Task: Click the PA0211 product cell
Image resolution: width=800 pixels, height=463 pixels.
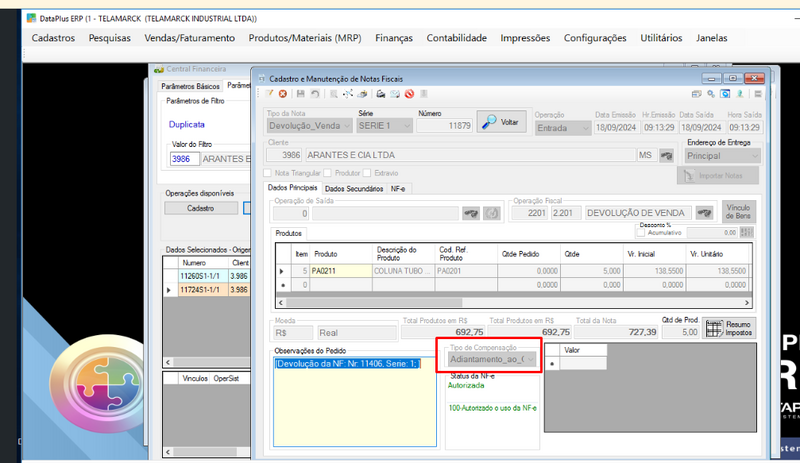Action: click(x=340, y=271)
